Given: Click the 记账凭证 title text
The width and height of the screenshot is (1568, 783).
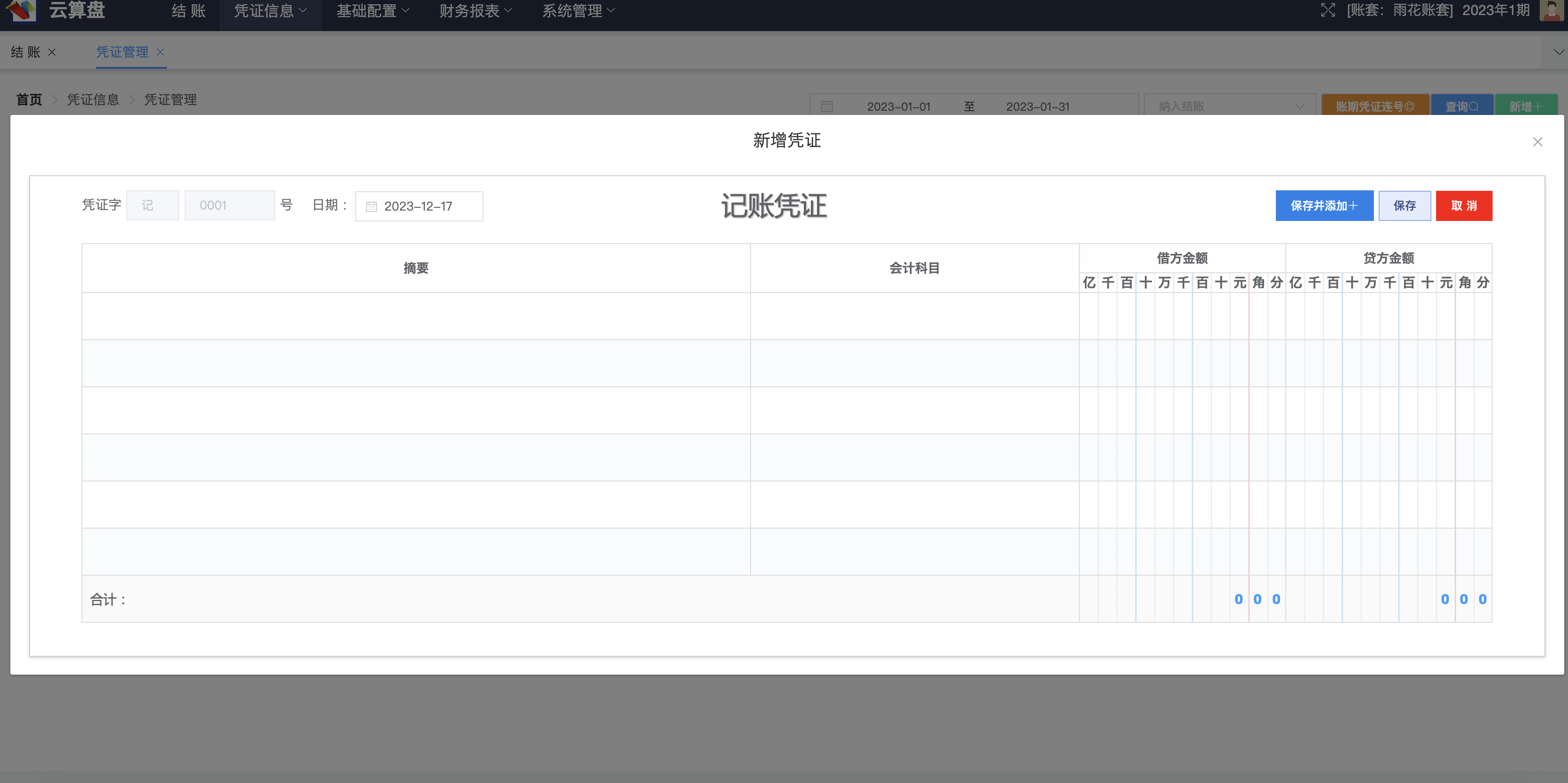Looking at the screenshot, I should click(x=774, y=206).
